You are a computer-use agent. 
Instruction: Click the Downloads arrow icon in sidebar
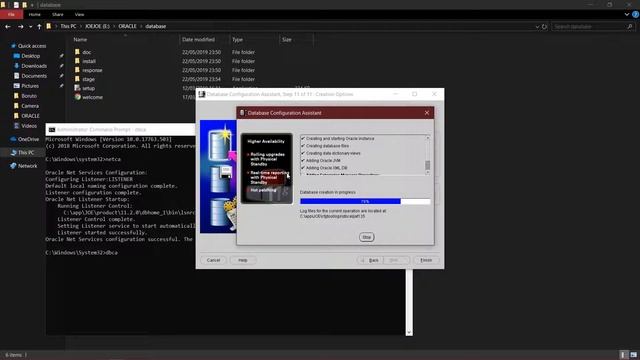point(16,66)
